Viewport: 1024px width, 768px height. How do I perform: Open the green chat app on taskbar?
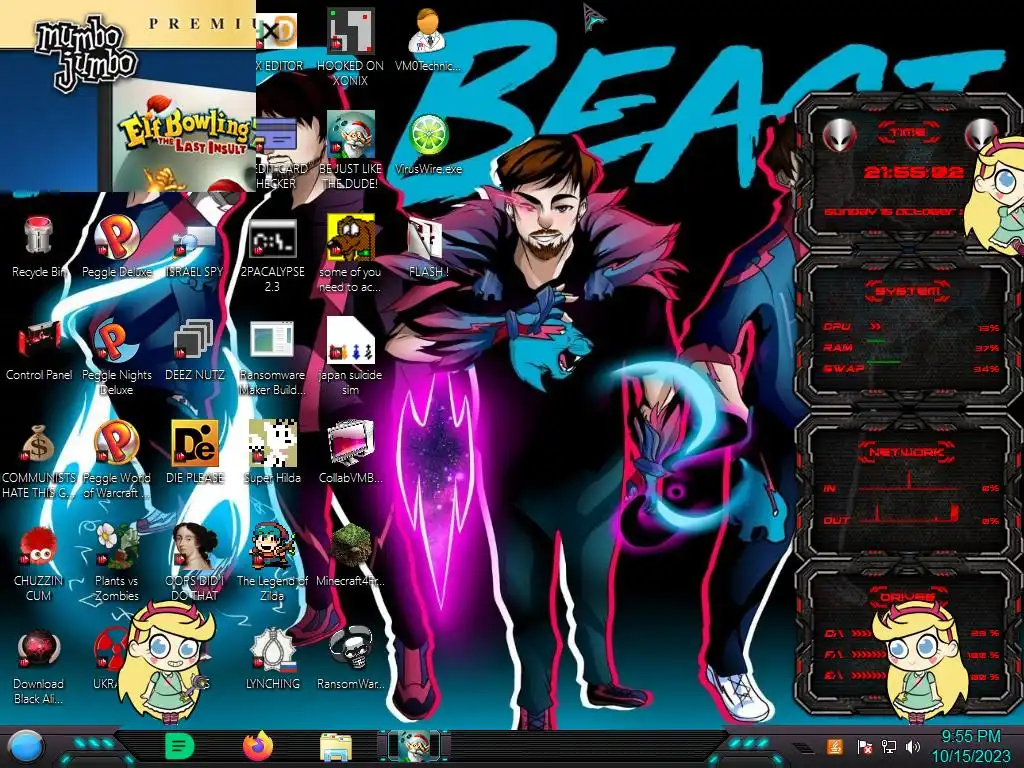coord(179,746)
